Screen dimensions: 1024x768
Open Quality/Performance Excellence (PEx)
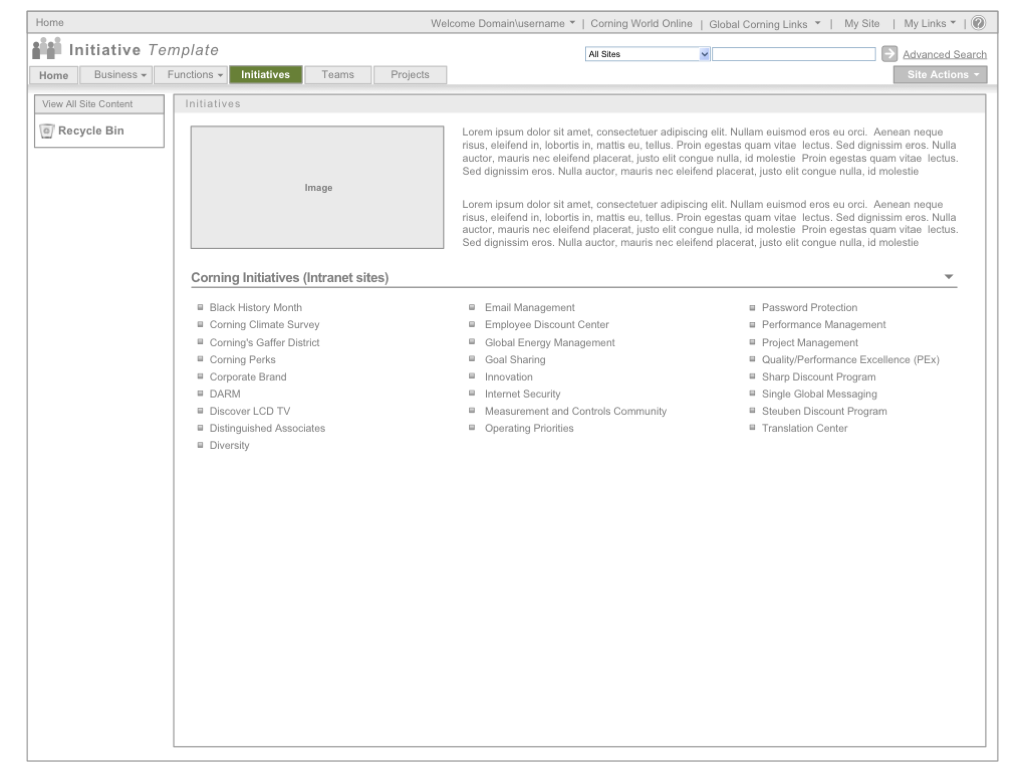[850, 360]
